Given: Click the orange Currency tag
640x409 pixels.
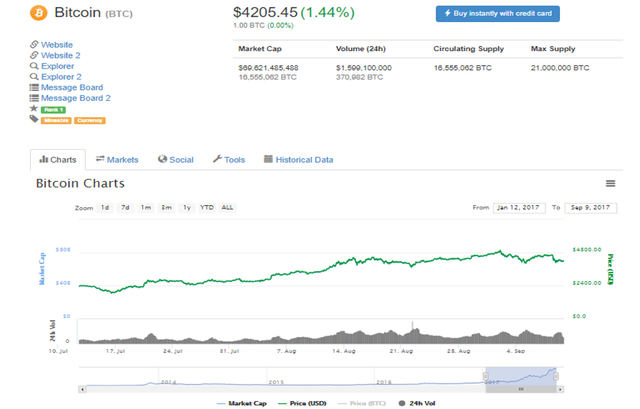Looking at the screenshot, I should coord(90,120).
